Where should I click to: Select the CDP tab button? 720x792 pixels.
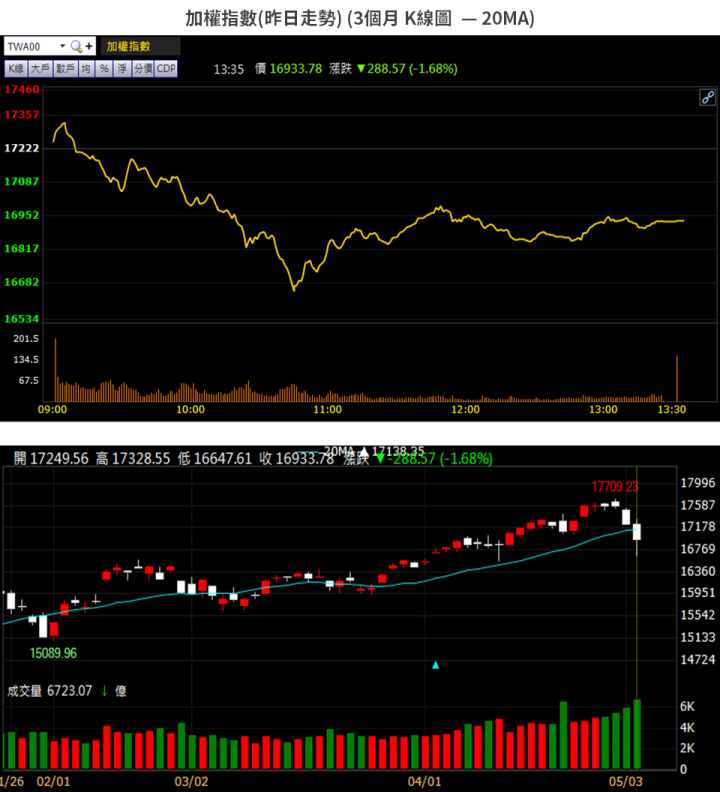click(x=166, y=69)
